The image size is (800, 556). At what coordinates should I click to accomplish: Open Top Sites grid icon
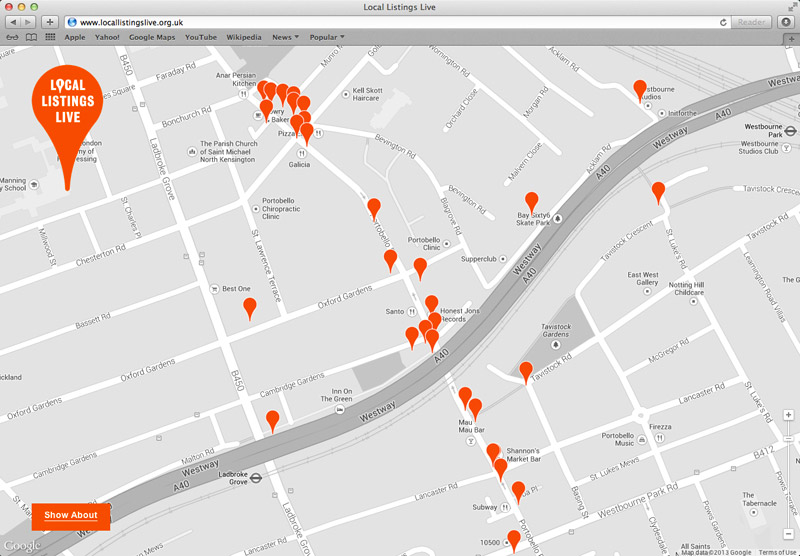pos(50,37)
